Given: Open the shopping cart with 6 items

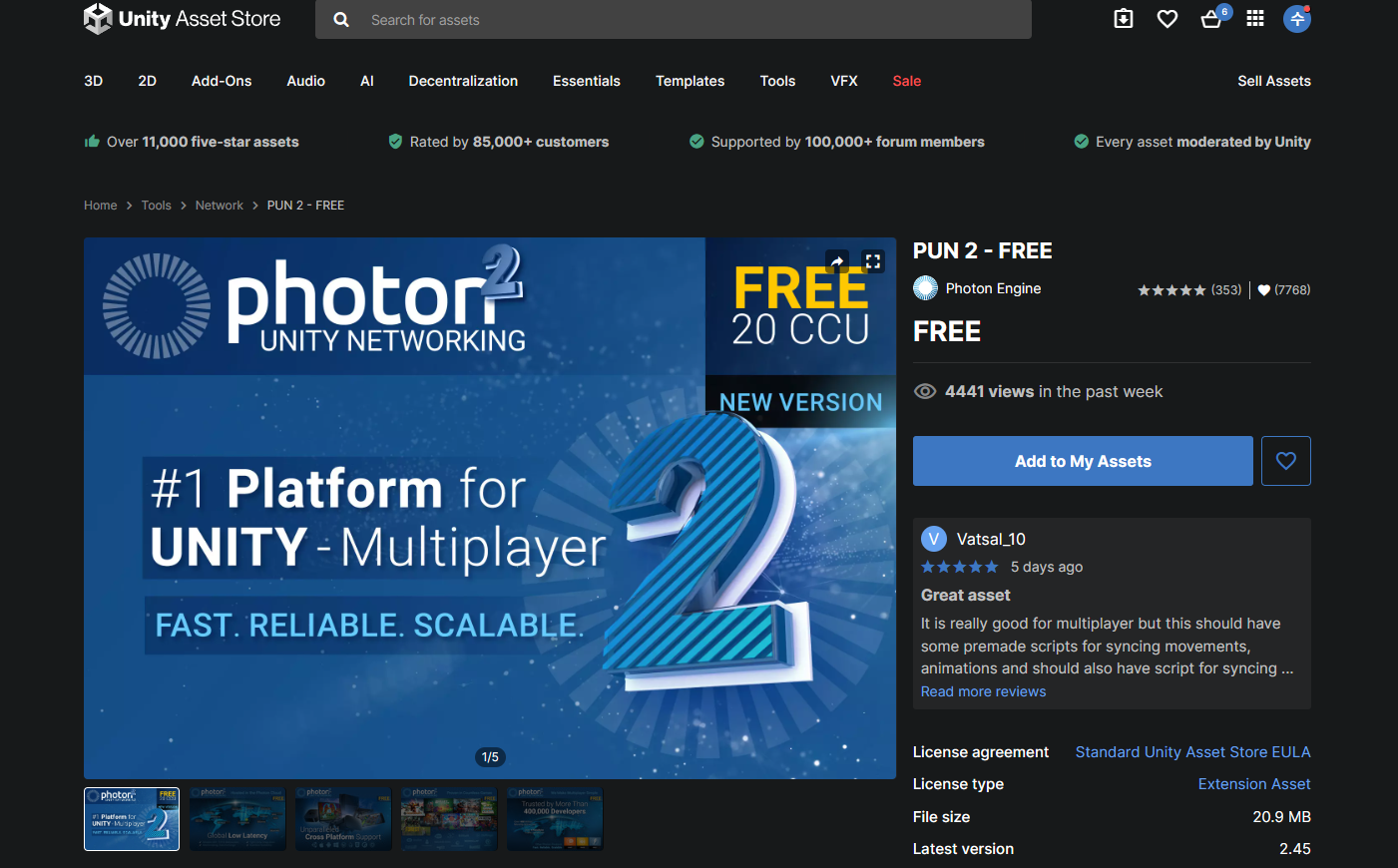Looking at the screenshot, I should 1213,17.
